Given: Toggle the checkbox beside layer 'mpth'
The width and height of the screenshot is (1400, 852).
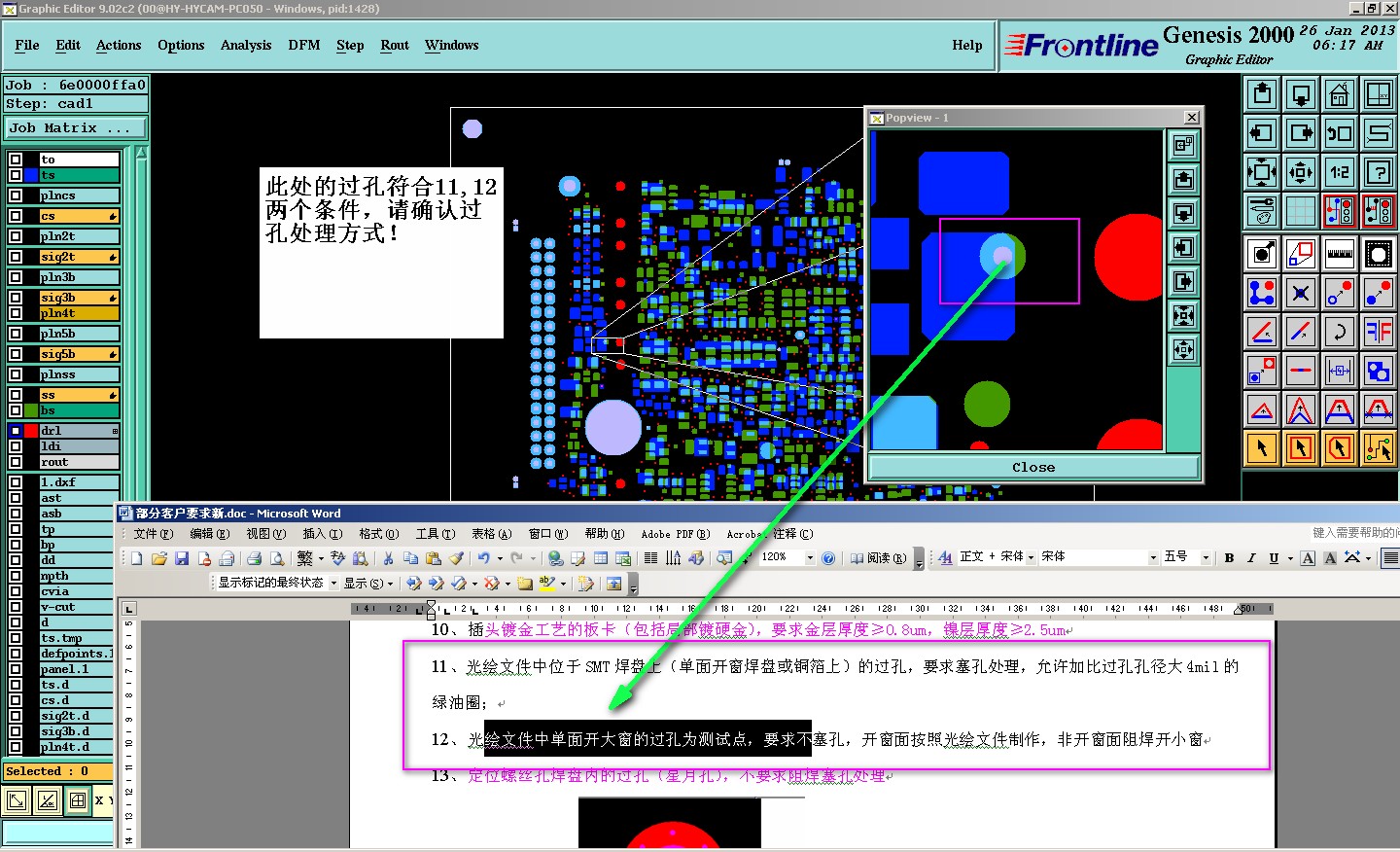Looking at the screenshot, I should pyautogui.click(x=16, y=576).
